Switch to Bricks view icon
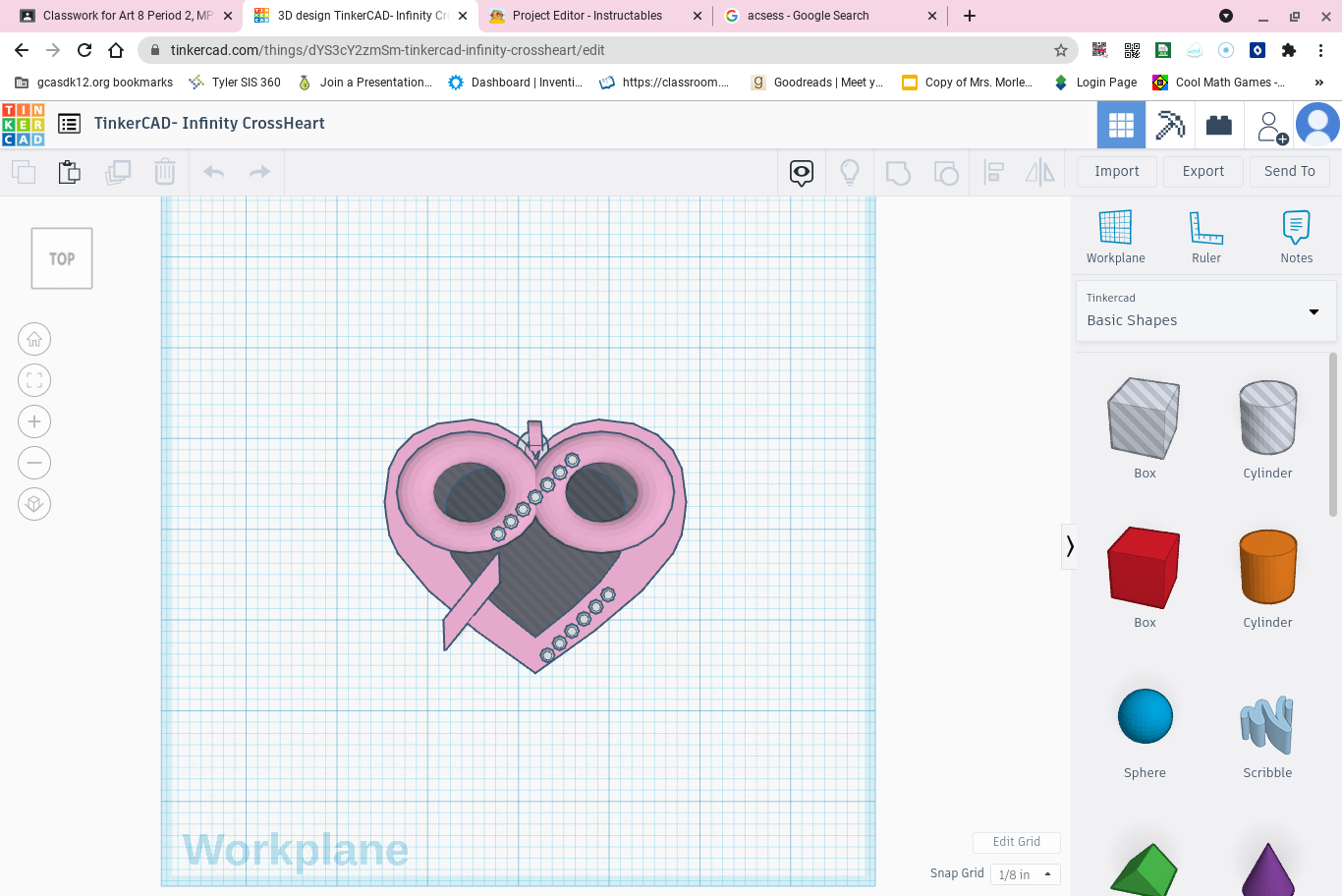Viewport: 1342px width, 896px height. point(1219,125)
